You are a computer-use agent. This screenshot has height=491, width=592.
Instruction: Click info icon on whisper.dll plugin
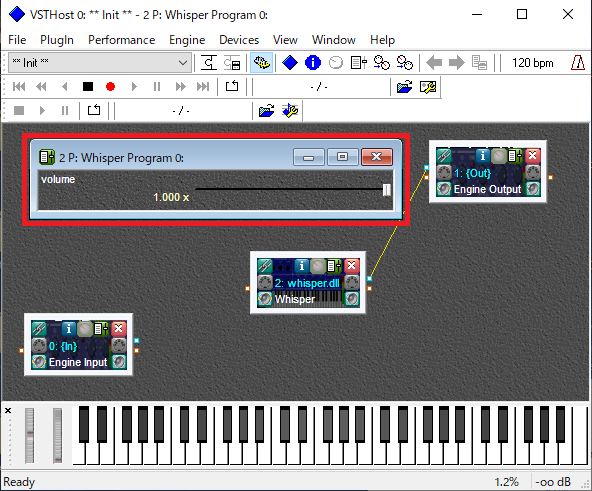pyautogui.click(x=301, y=266)
